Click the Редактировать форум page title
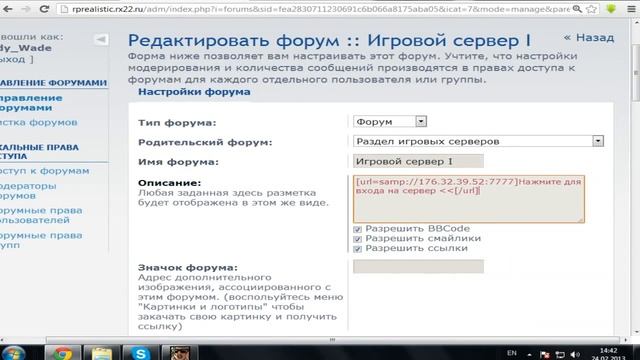Image resolution: width=640 pixels, height=360 pixels. 329,41
